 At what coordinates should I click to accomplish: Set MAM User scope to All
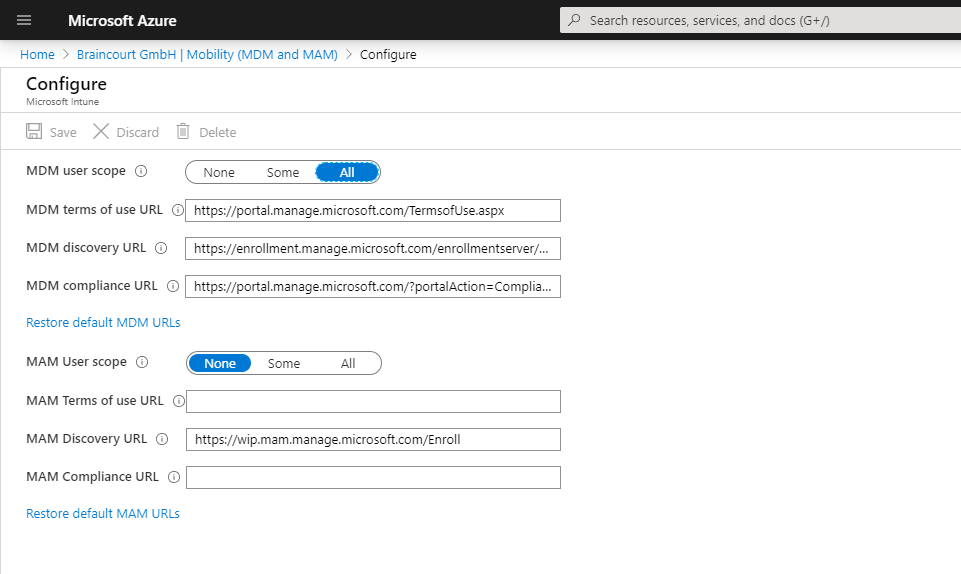348,363
